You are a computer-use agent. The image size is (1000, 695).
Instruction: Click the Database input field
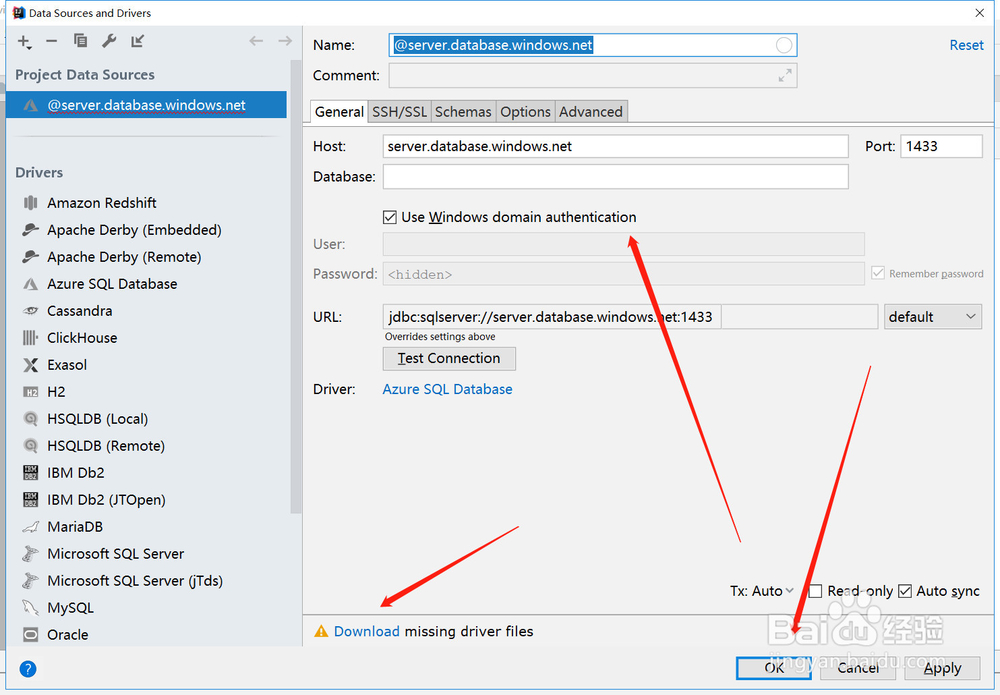coord(615,176)
